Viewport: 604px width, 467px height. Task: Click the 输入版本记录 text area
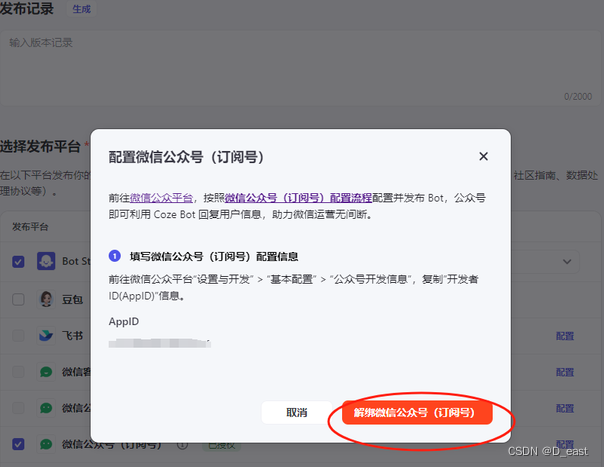tap(300, 68)
